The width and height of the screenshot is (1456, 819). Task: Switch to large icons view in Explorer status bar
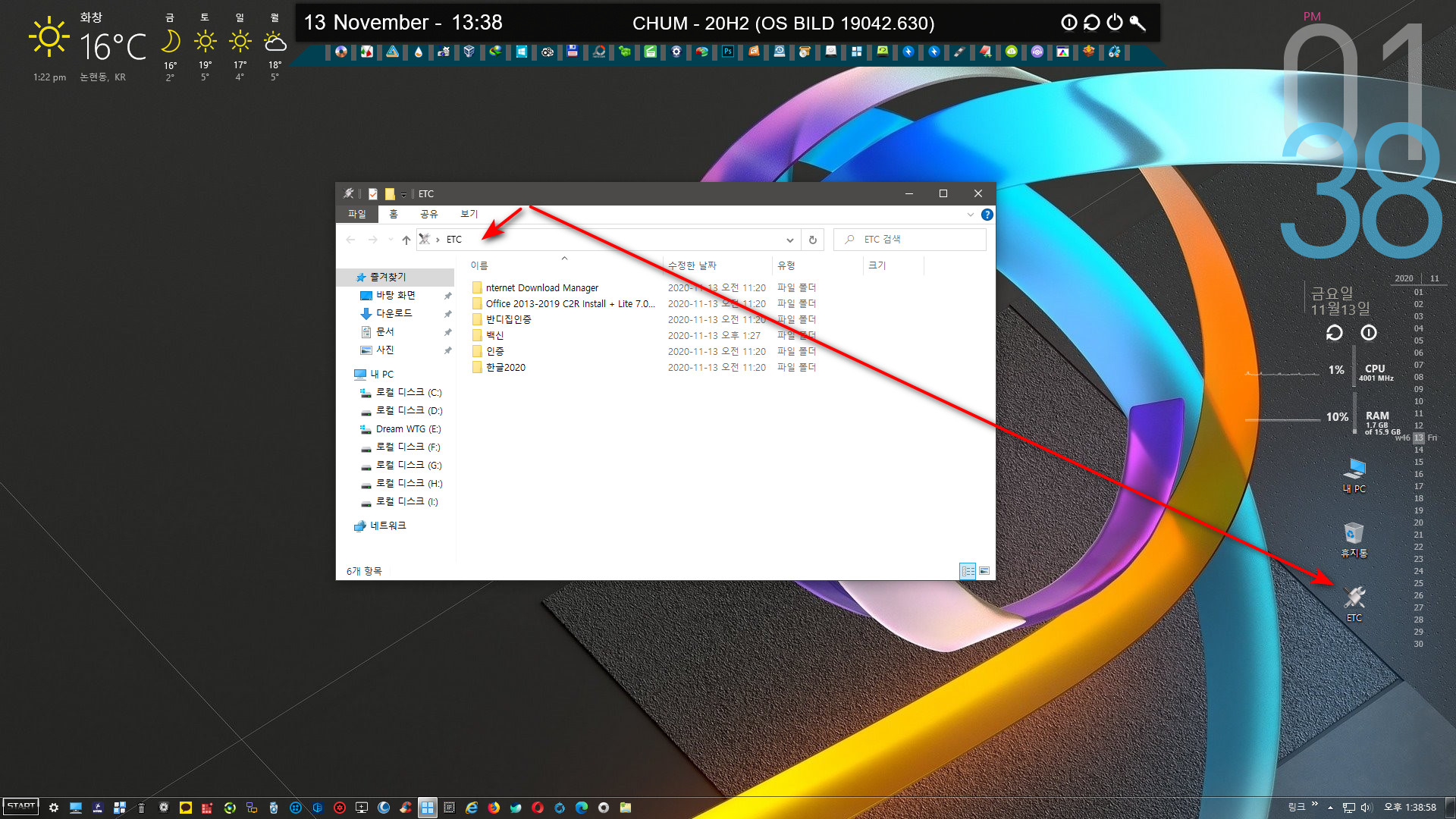pyautogui.click(x=984, y=571)
